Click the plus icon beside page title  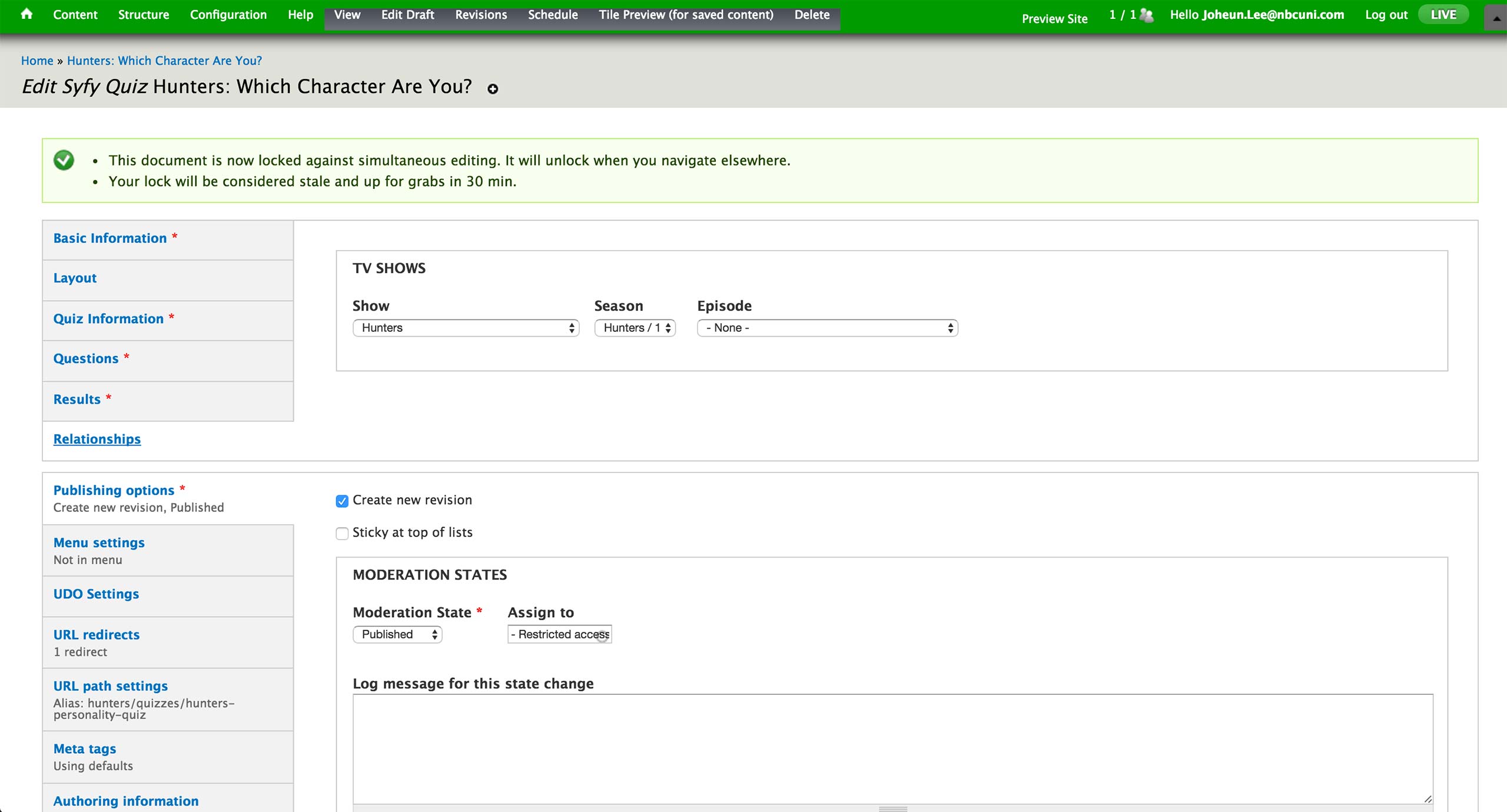click(x=493, y=89)
